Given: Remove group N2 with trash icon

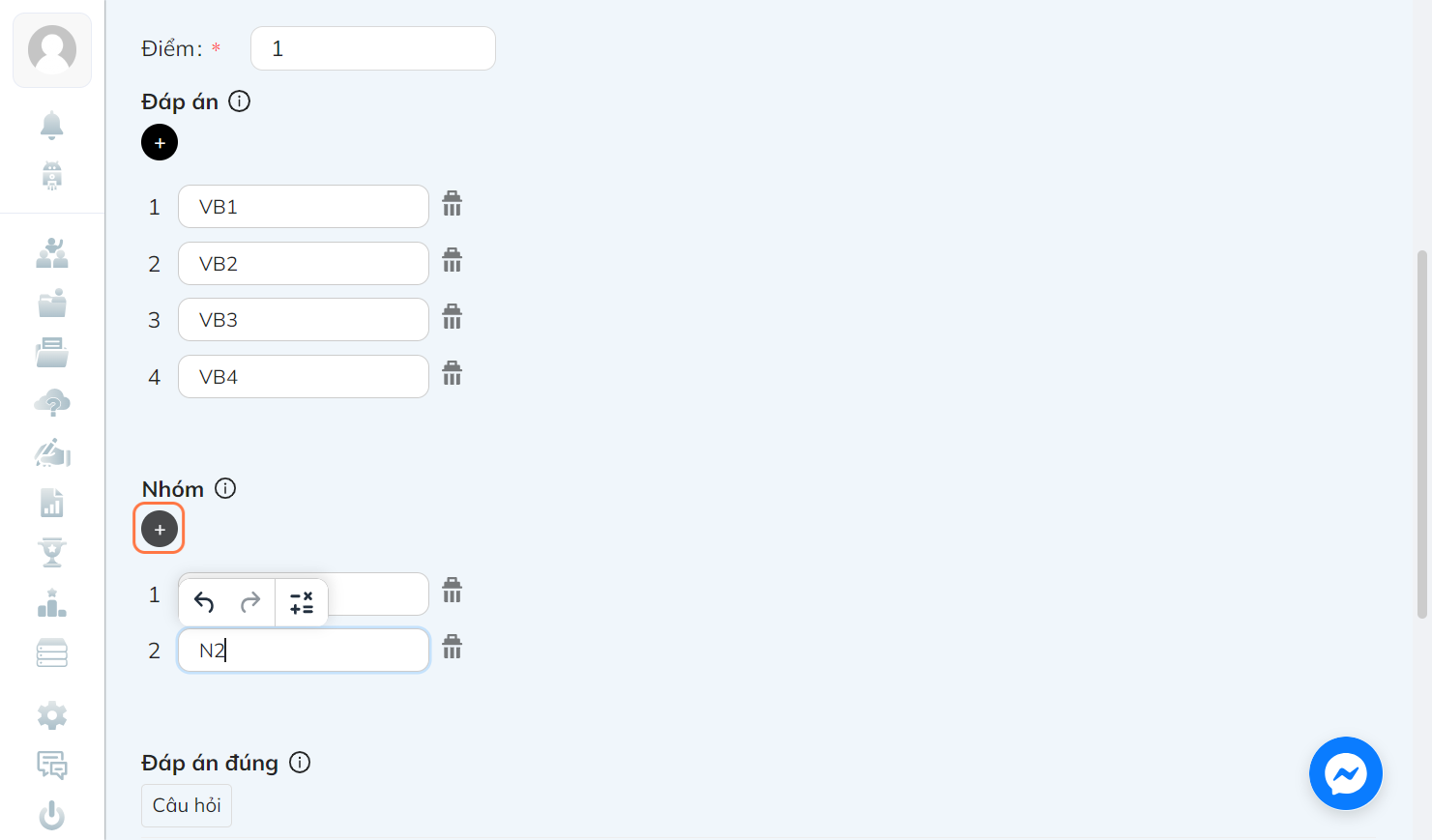Looking at the screenshot, I should [x=452, y=647].
